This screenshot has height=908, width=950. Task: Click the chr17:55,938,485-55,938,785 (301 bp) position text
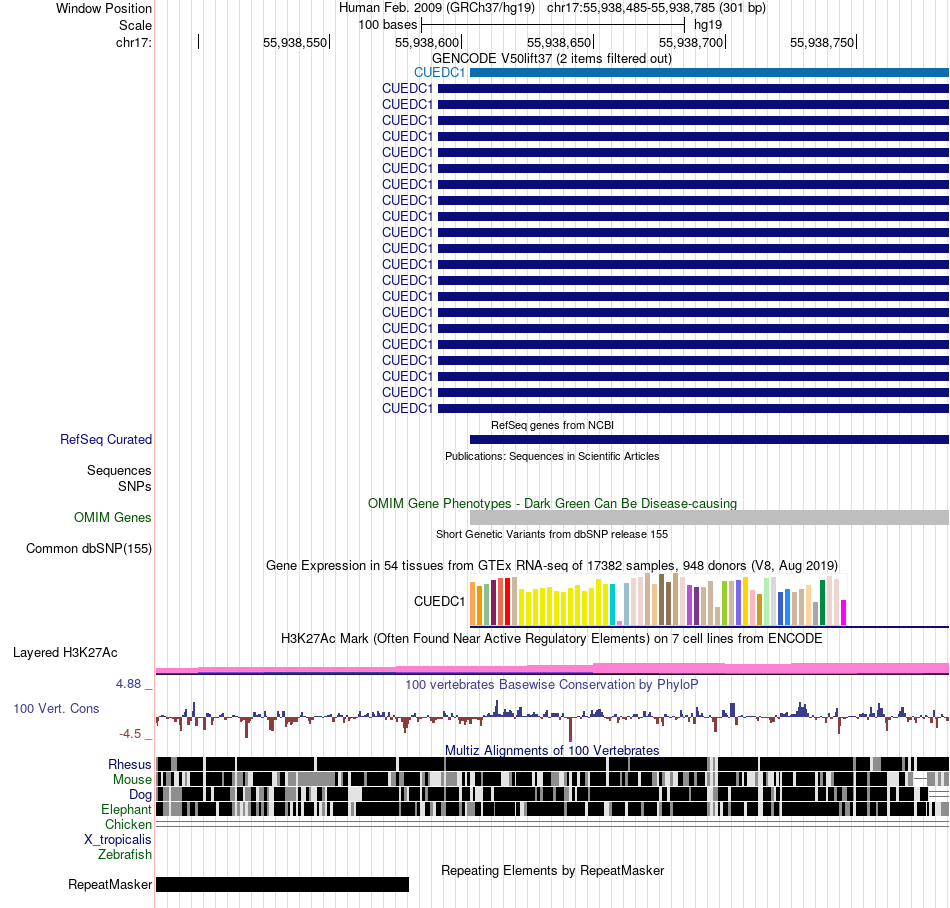point(656,8)
